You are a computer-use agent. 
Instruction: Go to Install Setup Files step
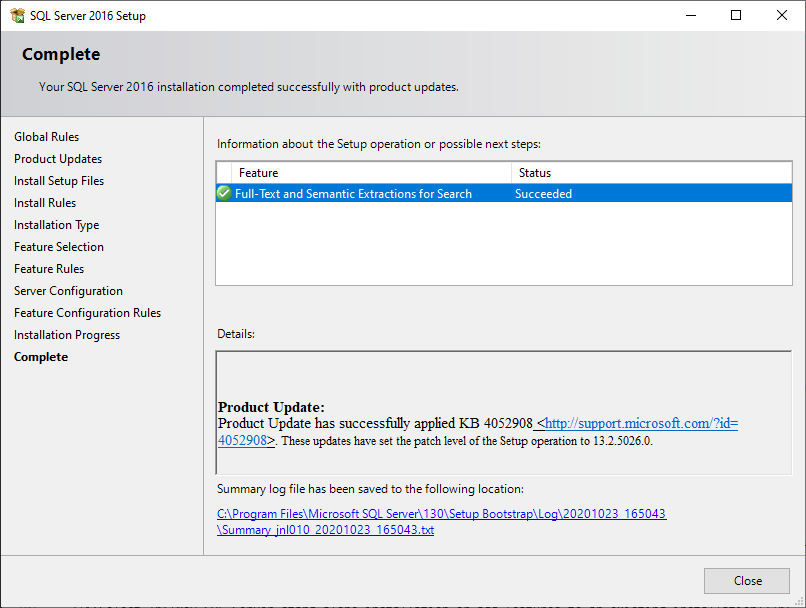(x=59, y=181)
